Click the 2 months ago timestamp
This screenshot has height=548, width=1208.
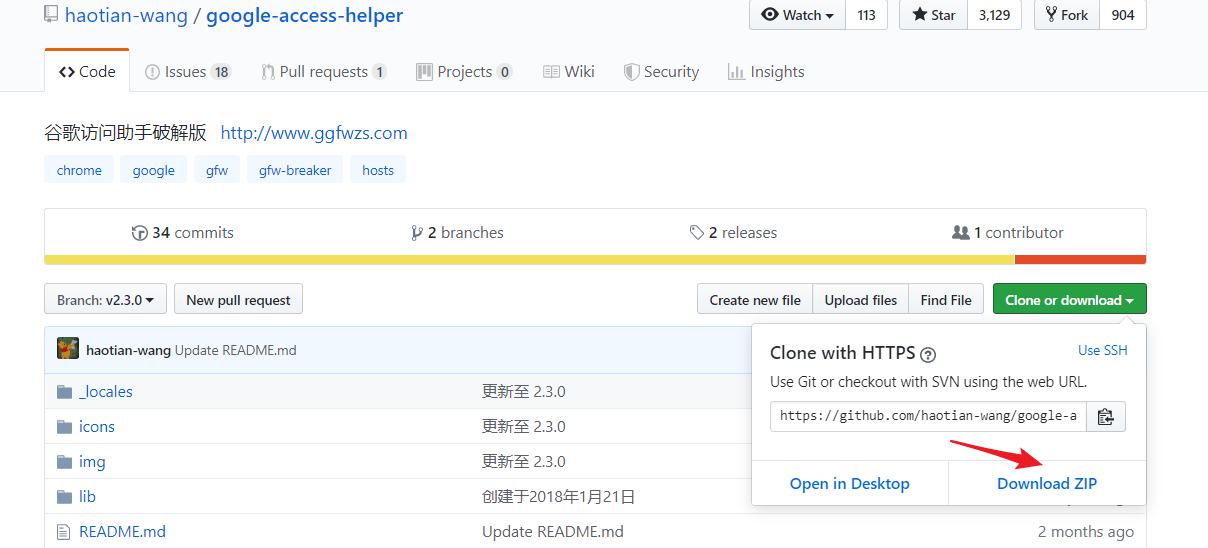pos(1086,531)
